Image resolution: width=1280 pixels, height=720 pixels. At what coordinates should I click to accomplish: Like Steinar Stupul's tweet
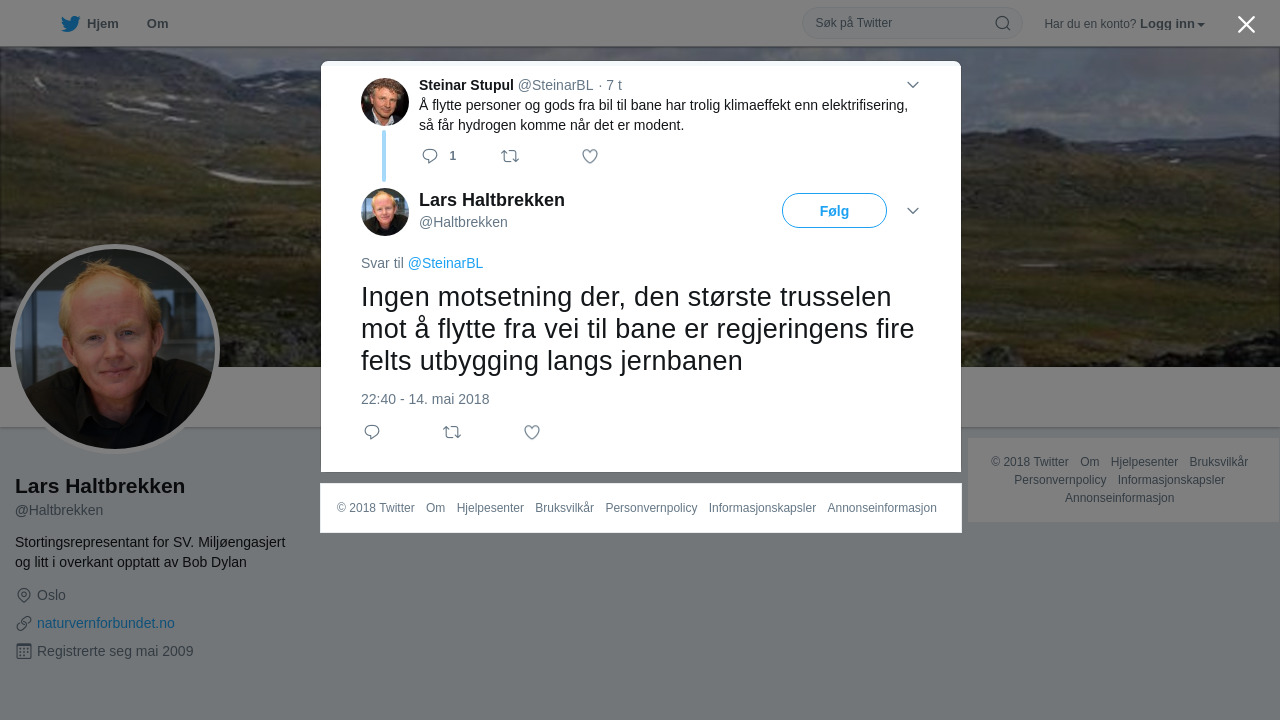590,156
